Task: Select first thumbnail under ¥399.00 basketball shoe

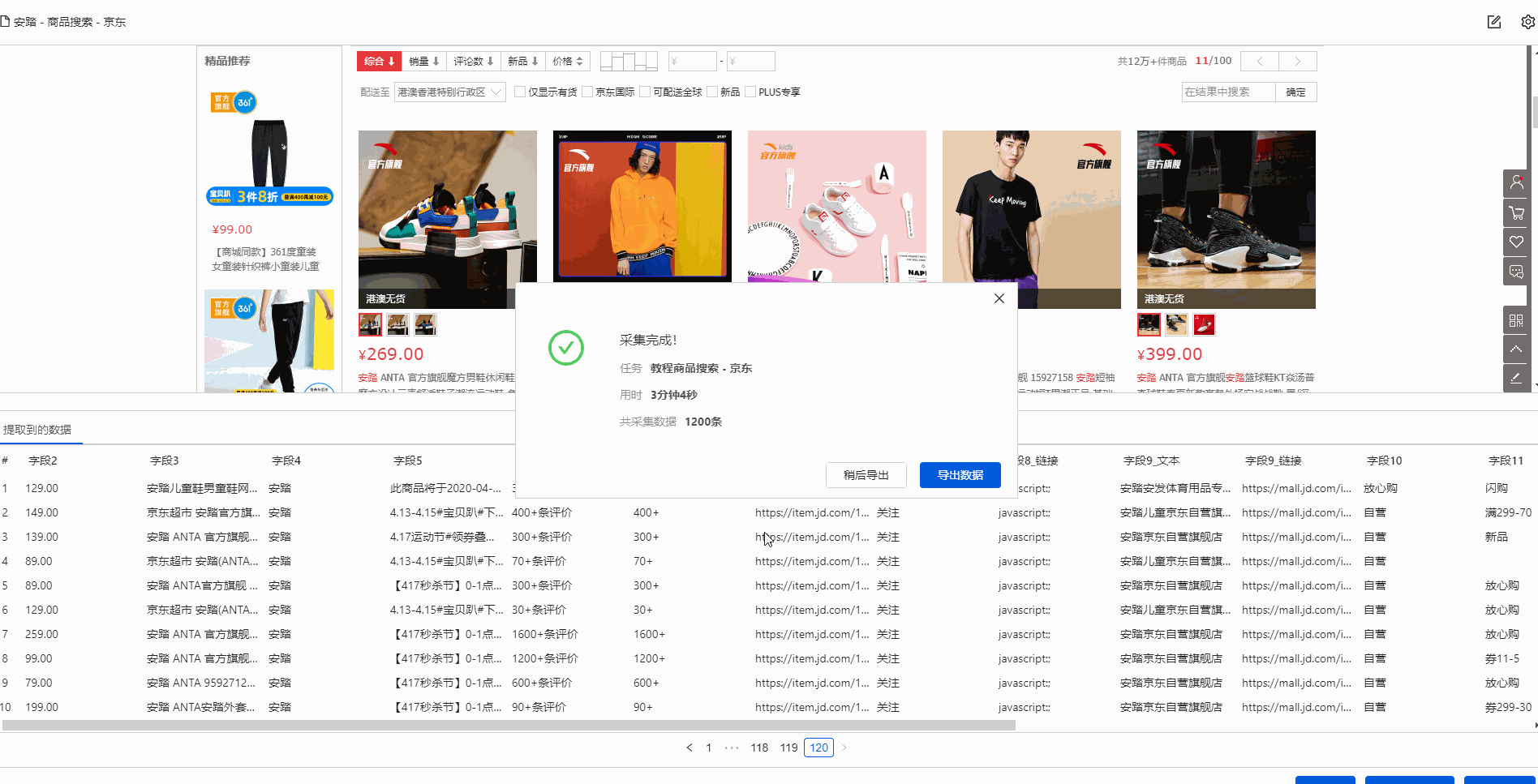Action: coord(1149,324)
